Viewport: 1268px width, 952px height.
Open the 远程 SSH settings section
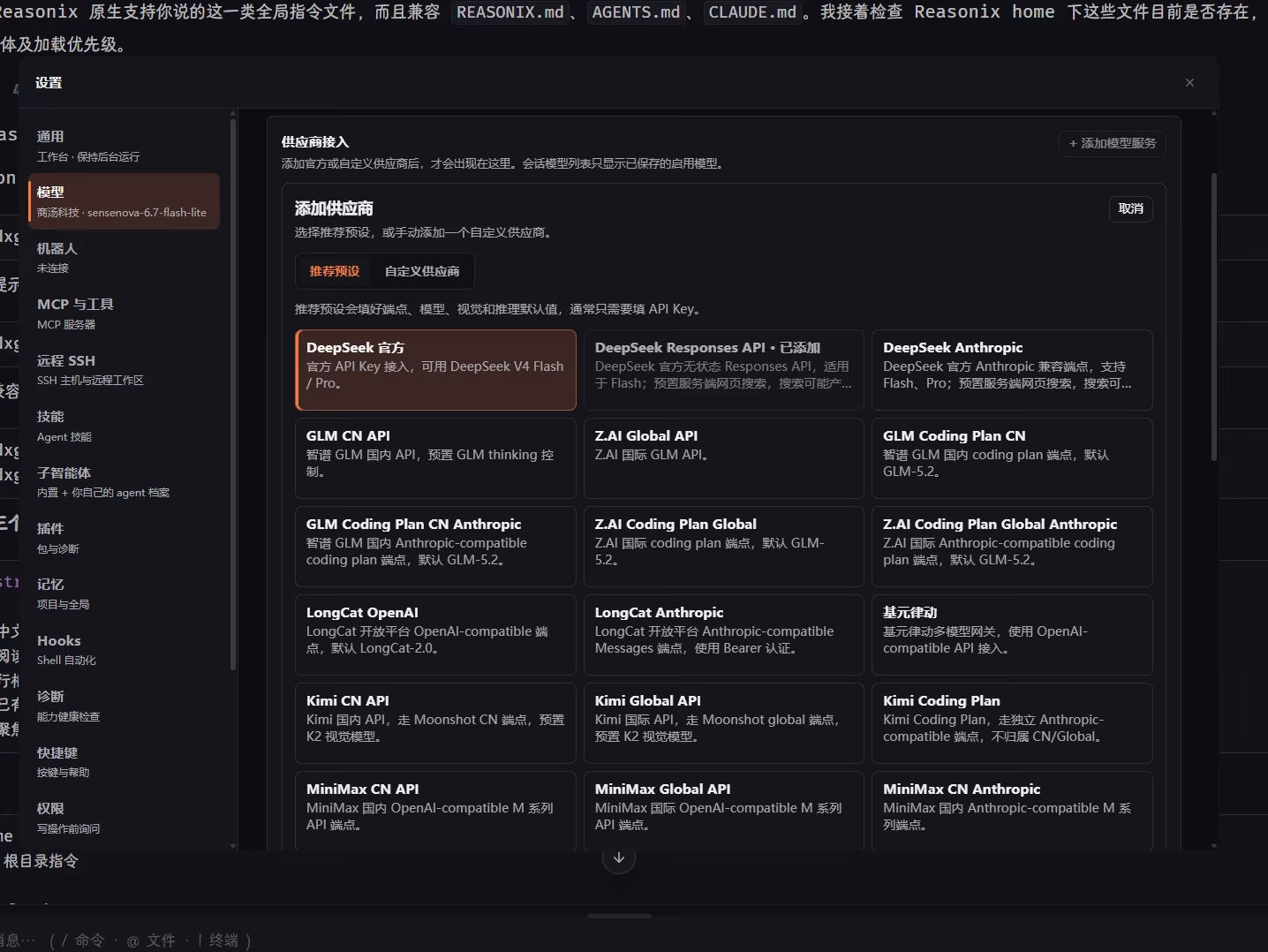coord(124,370)
